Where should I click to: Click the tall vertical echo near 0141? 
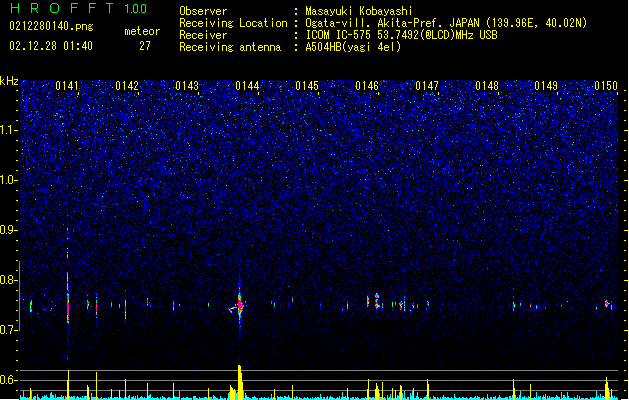pos(68,299)
